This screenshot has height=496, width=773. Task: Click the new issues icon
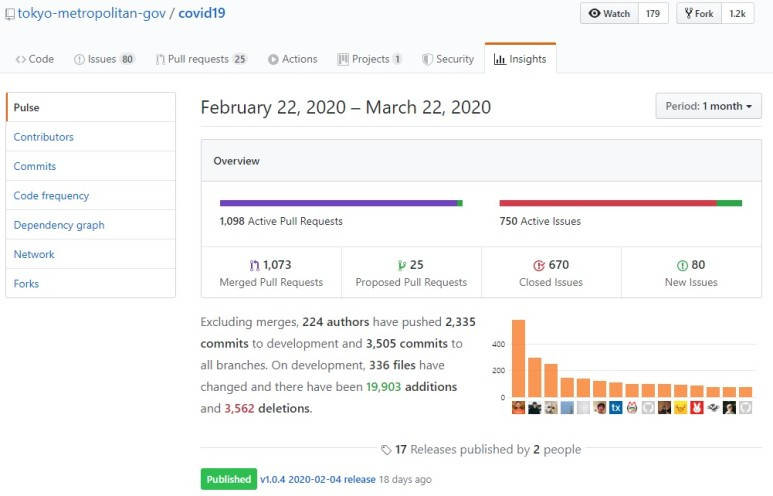(682, 265)
